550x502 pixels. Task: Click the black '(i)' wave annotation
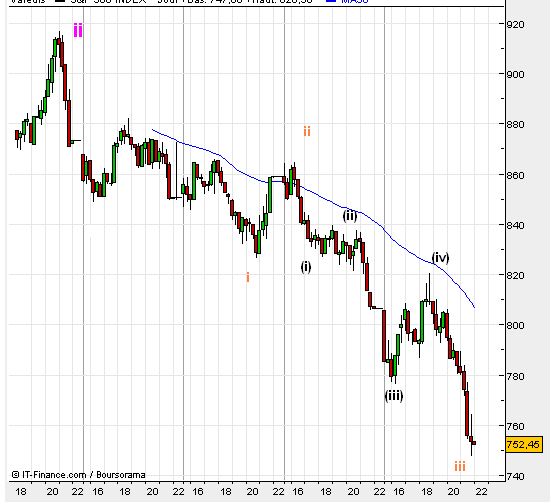click(x=306, y=267)
